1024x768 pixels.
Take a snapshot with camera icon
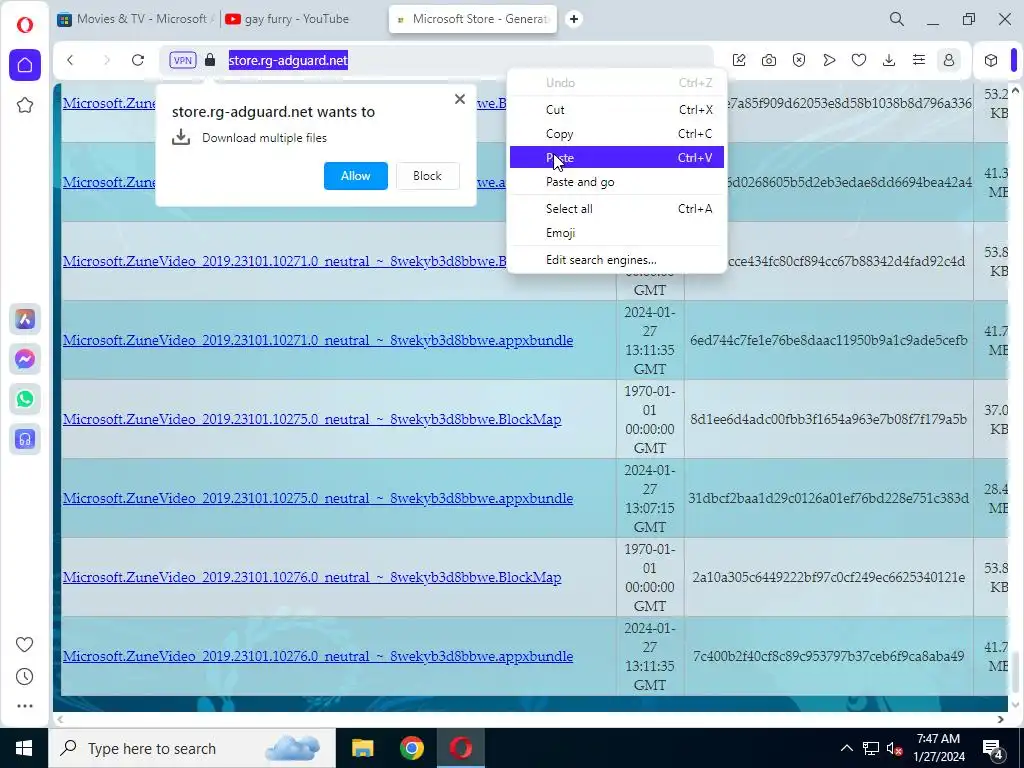coord(769,60)
